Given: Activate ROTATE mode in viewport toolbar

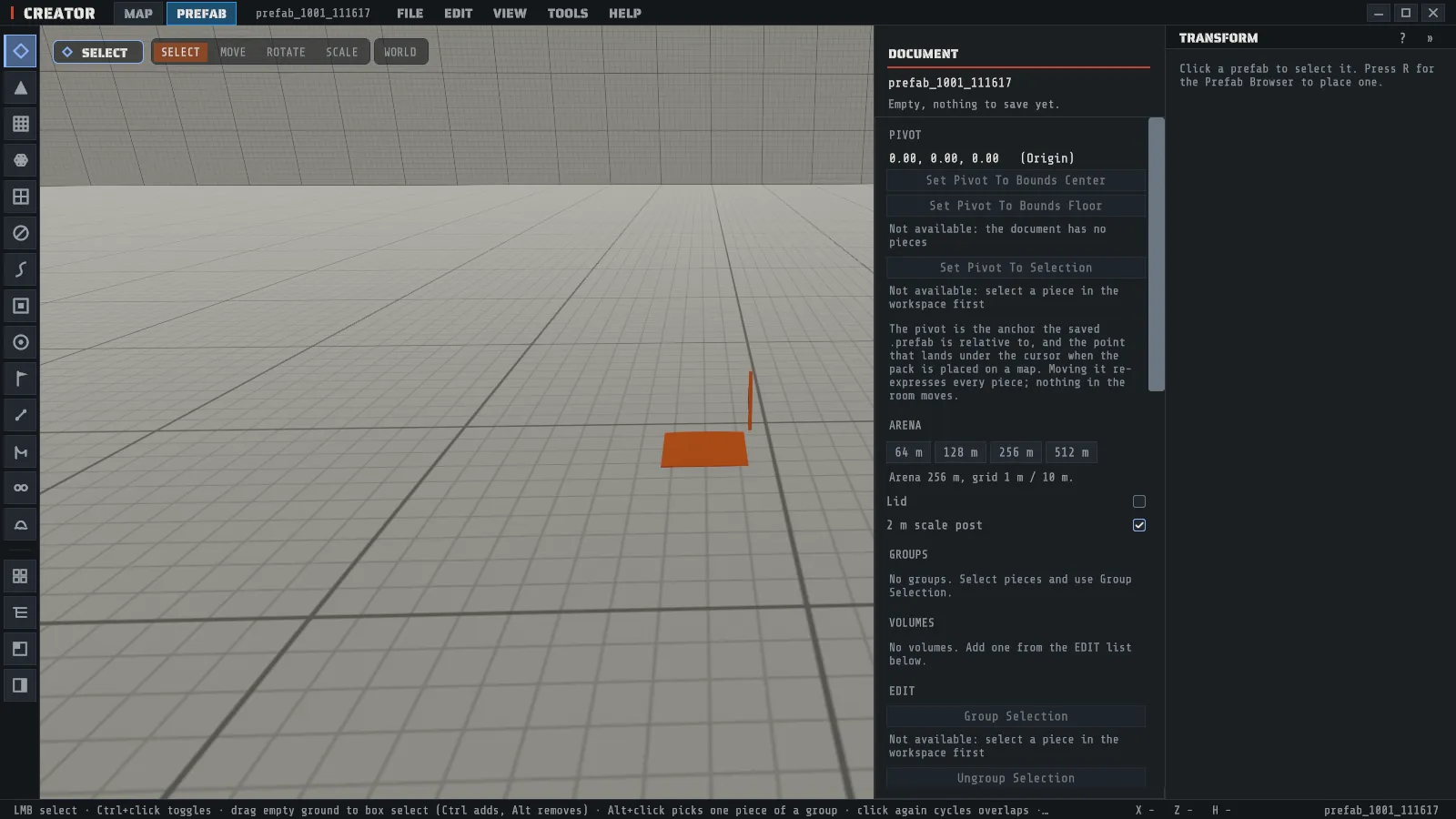Looking at the screenshot, I should (286, 52).
